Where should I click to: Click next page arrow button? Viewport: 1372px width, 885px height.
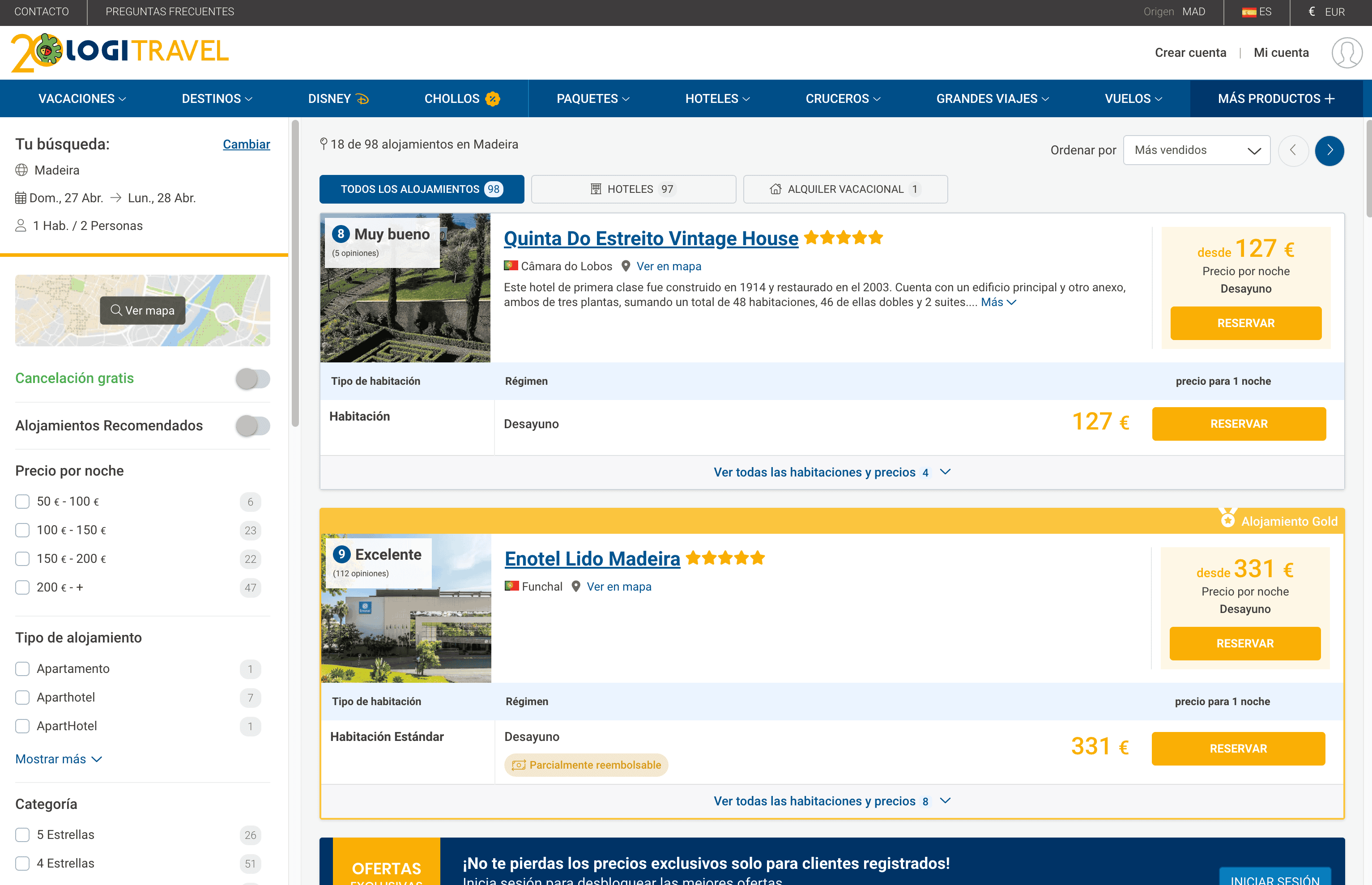point(1329,151)
